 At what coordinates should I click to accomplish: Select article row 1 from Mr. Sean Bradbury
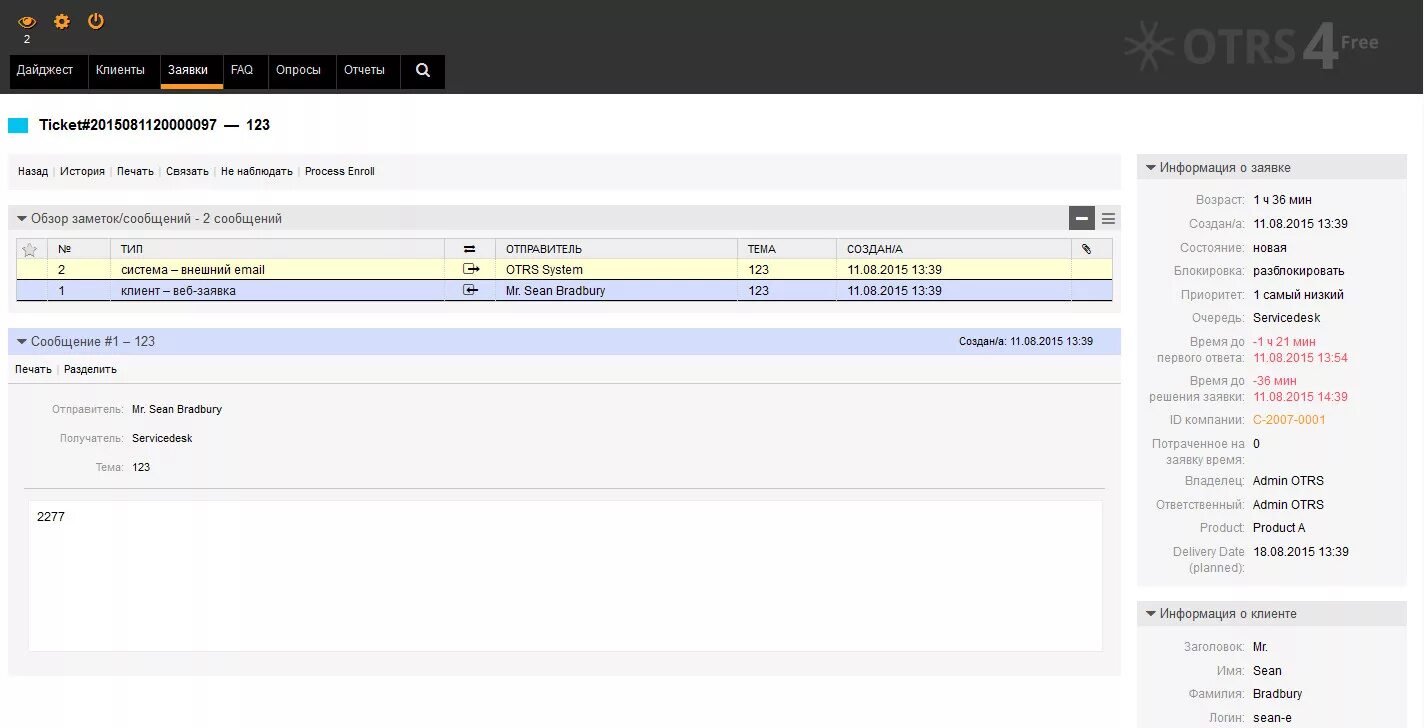pyautogui.click(x=564, y=291)
